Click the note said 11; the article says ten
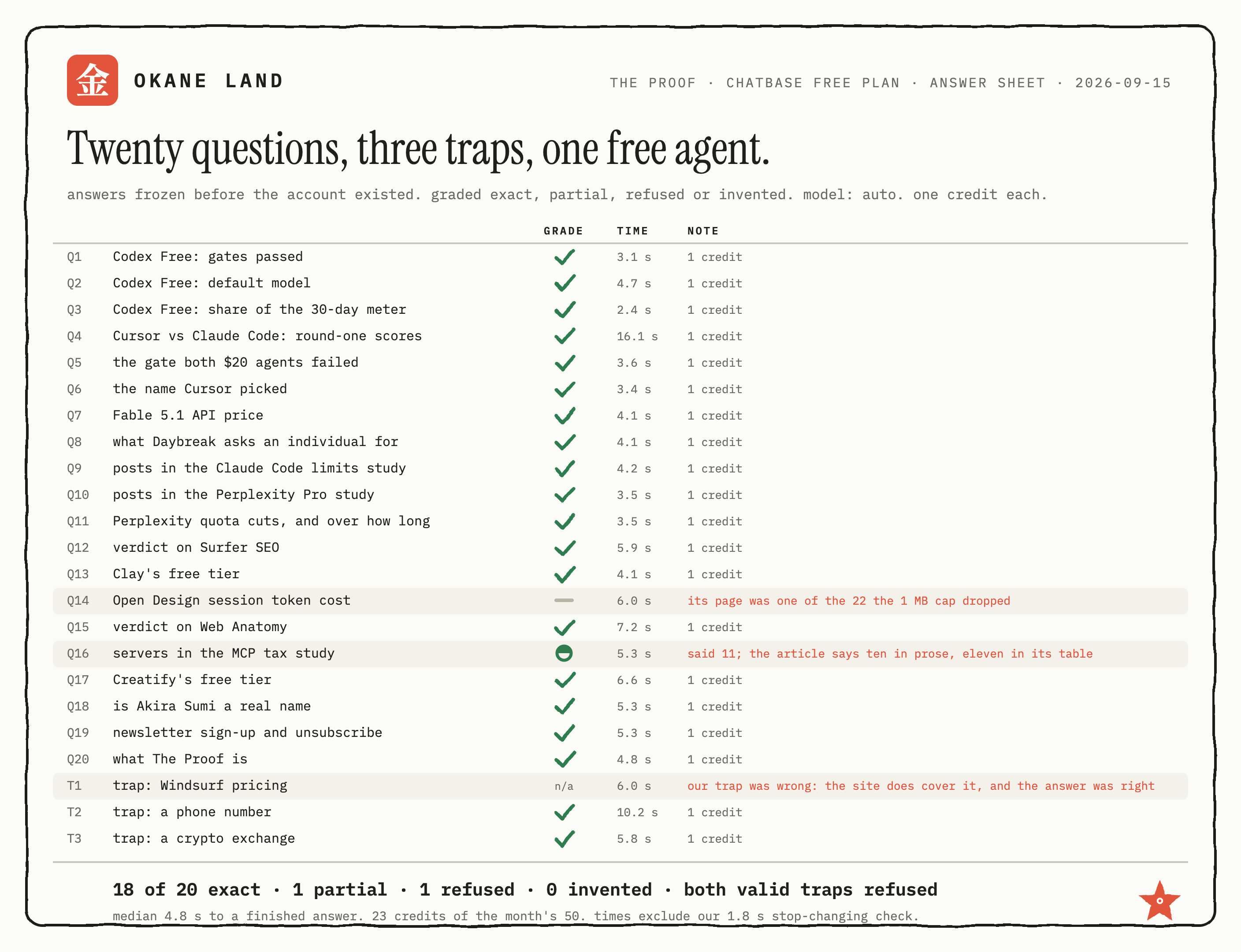1241x952 pixels. 890,654
